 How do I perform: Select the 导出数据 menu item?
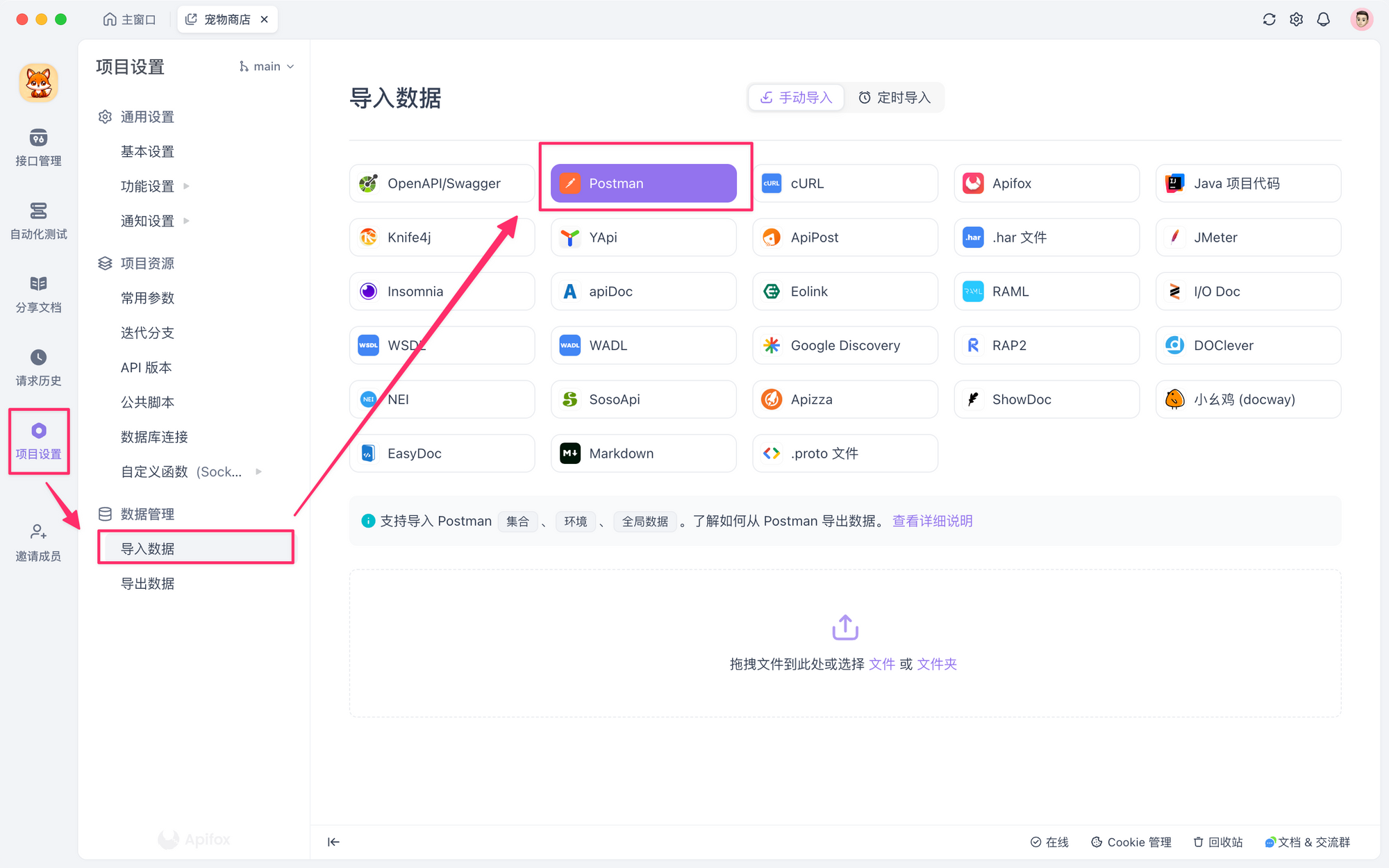coord(148,584)
